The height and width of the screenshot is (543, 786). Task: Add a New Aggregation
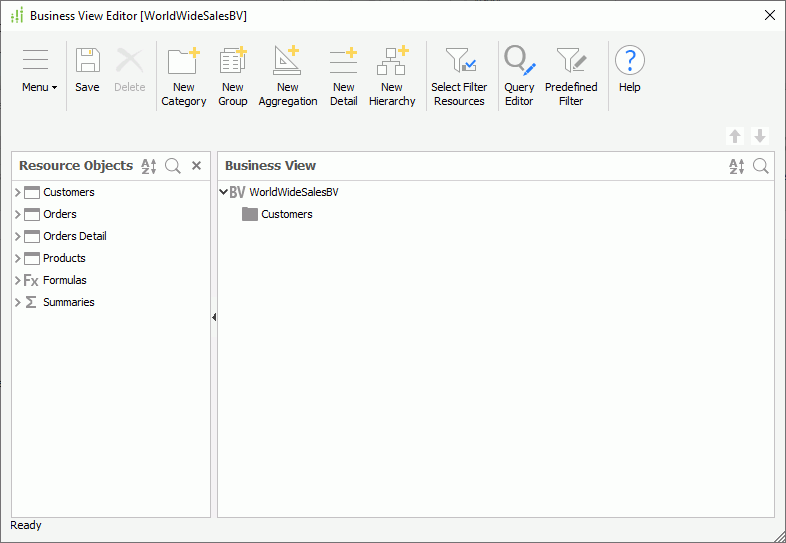(x=288, y=75)
